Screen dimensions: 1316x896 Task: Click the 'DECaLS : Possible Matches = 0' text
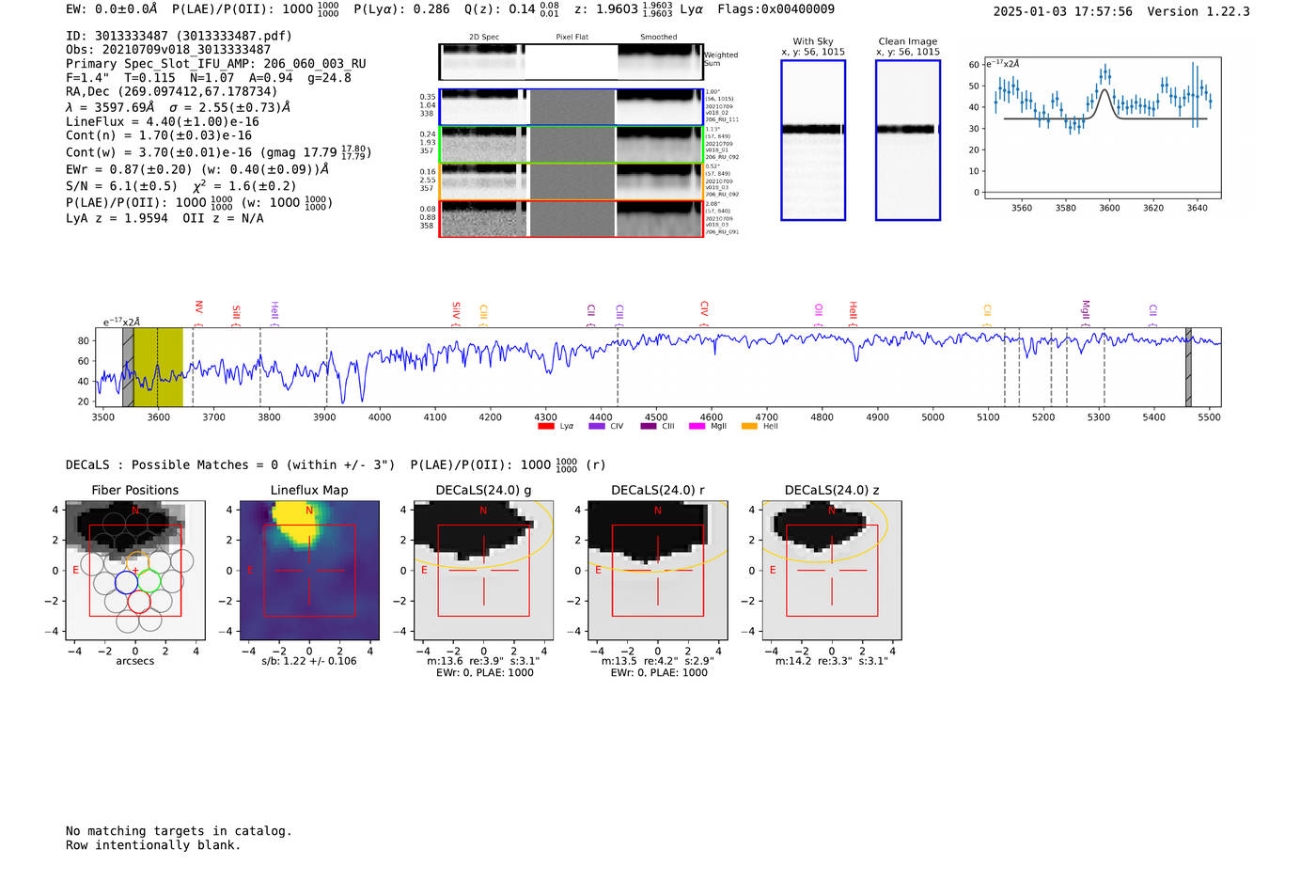coord(172,465)
